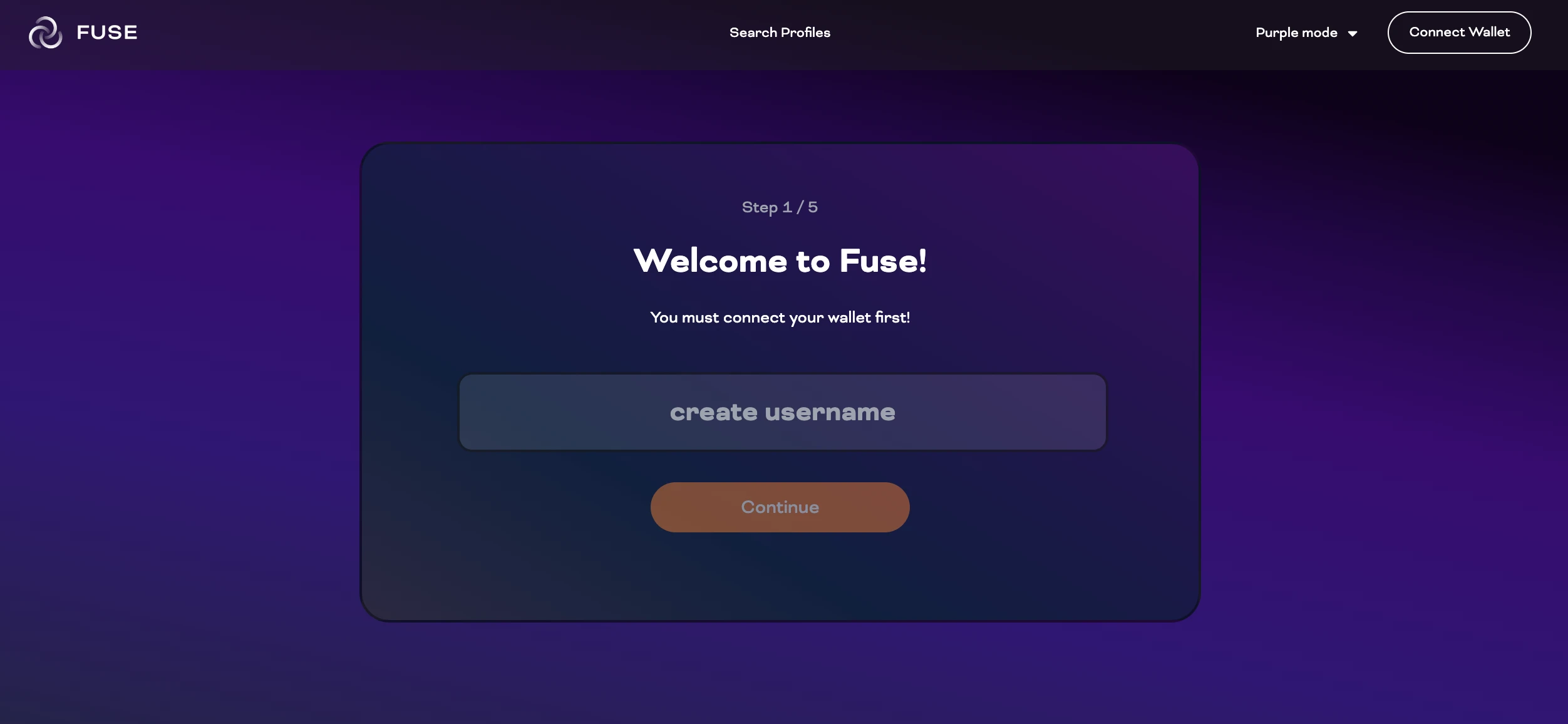Image resolution: width=1568 pixels, height=724 pixels.
Task: Select the Search Profiles navigation link
Action: [780, 32]
